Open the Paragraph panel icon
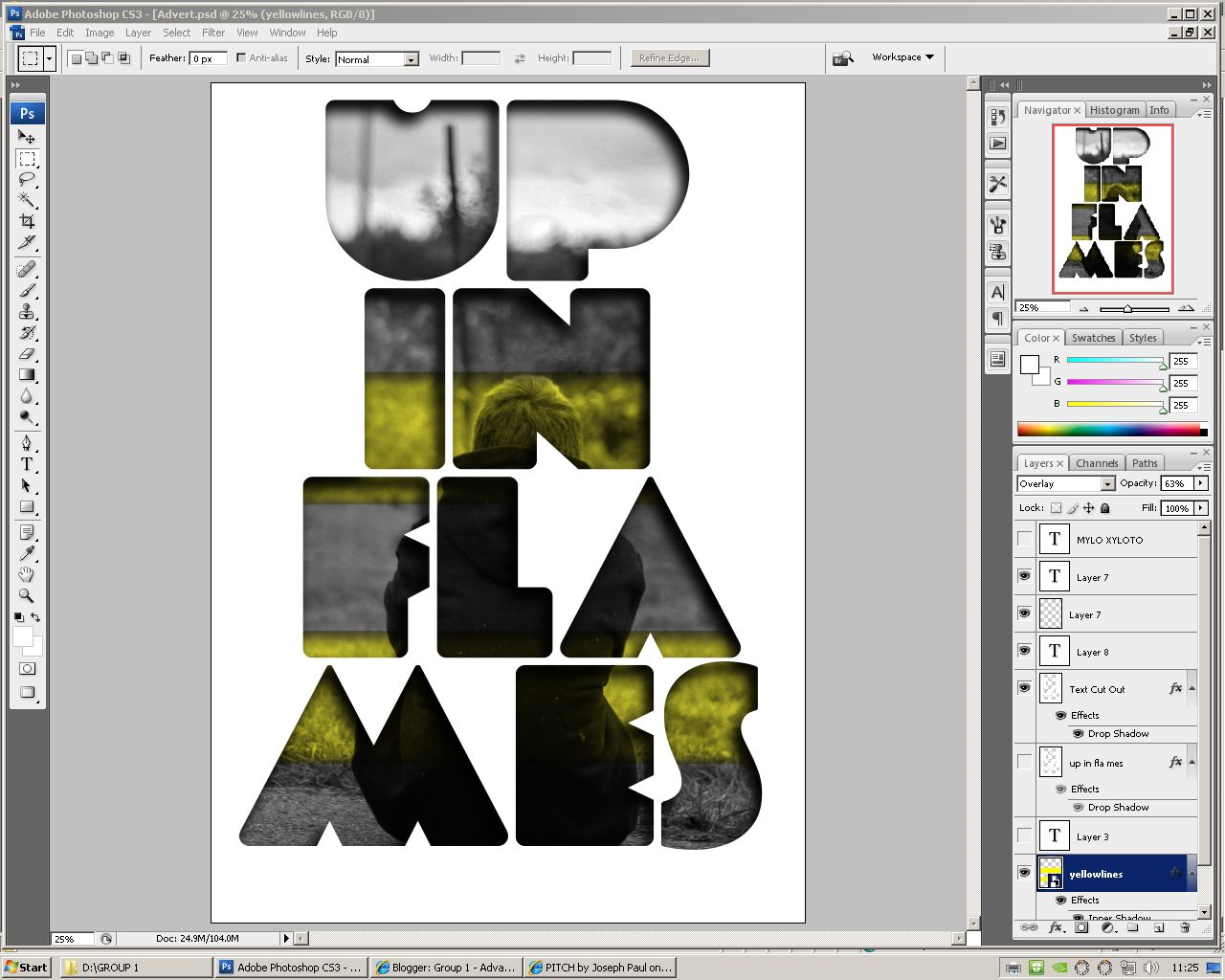This screenshot has width=1225, height=980. point(997,318)
